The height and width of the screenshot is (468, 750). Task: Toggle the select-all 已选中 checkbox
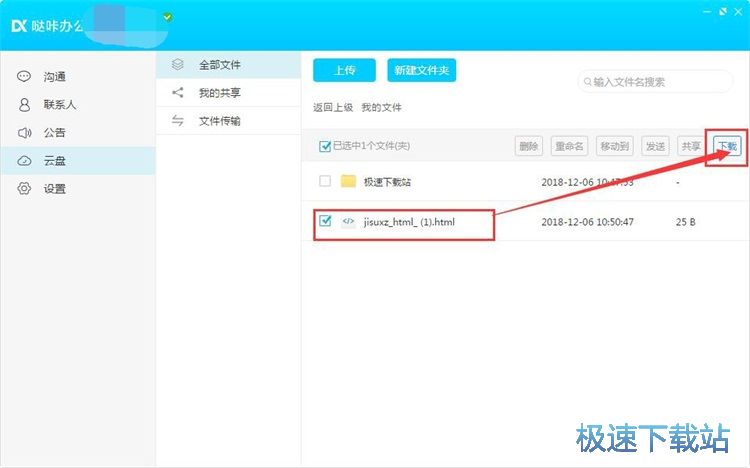click(325, 146)
